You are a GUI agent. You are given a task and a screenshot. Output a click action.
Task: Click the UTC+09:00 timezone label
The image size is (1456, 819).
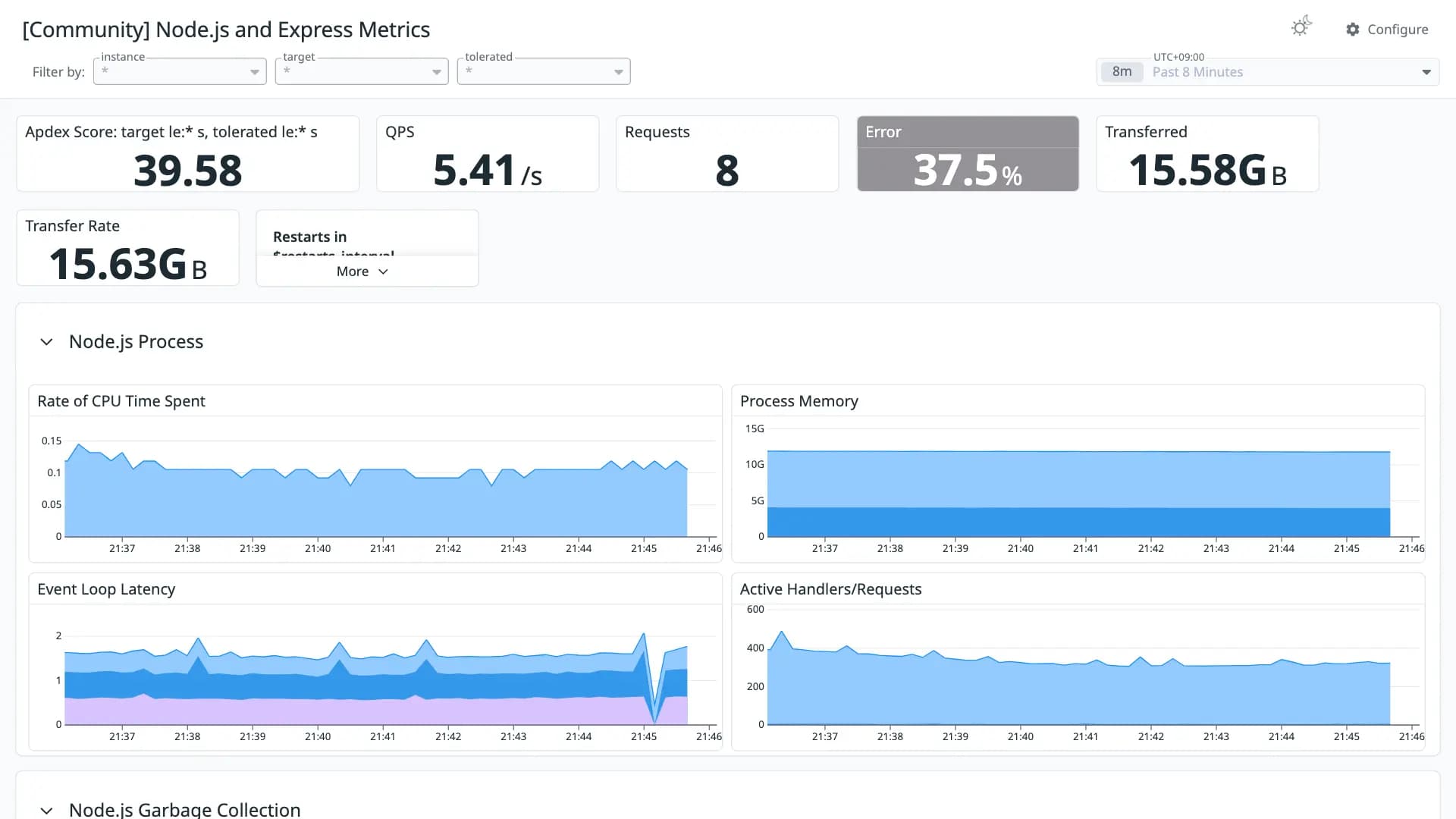(x=1178, y=57)
